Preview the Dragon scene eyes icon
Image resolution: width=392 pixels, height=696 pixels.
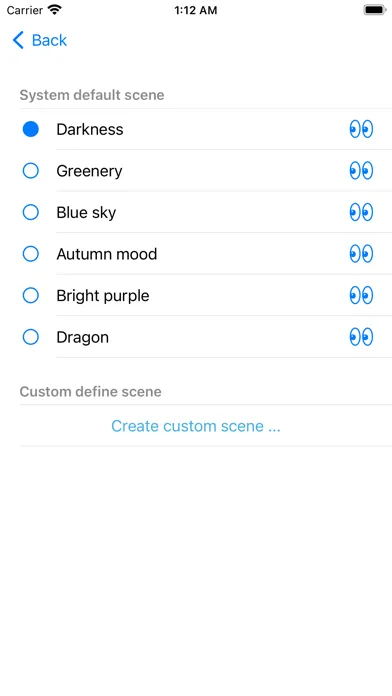pos(361,337)
